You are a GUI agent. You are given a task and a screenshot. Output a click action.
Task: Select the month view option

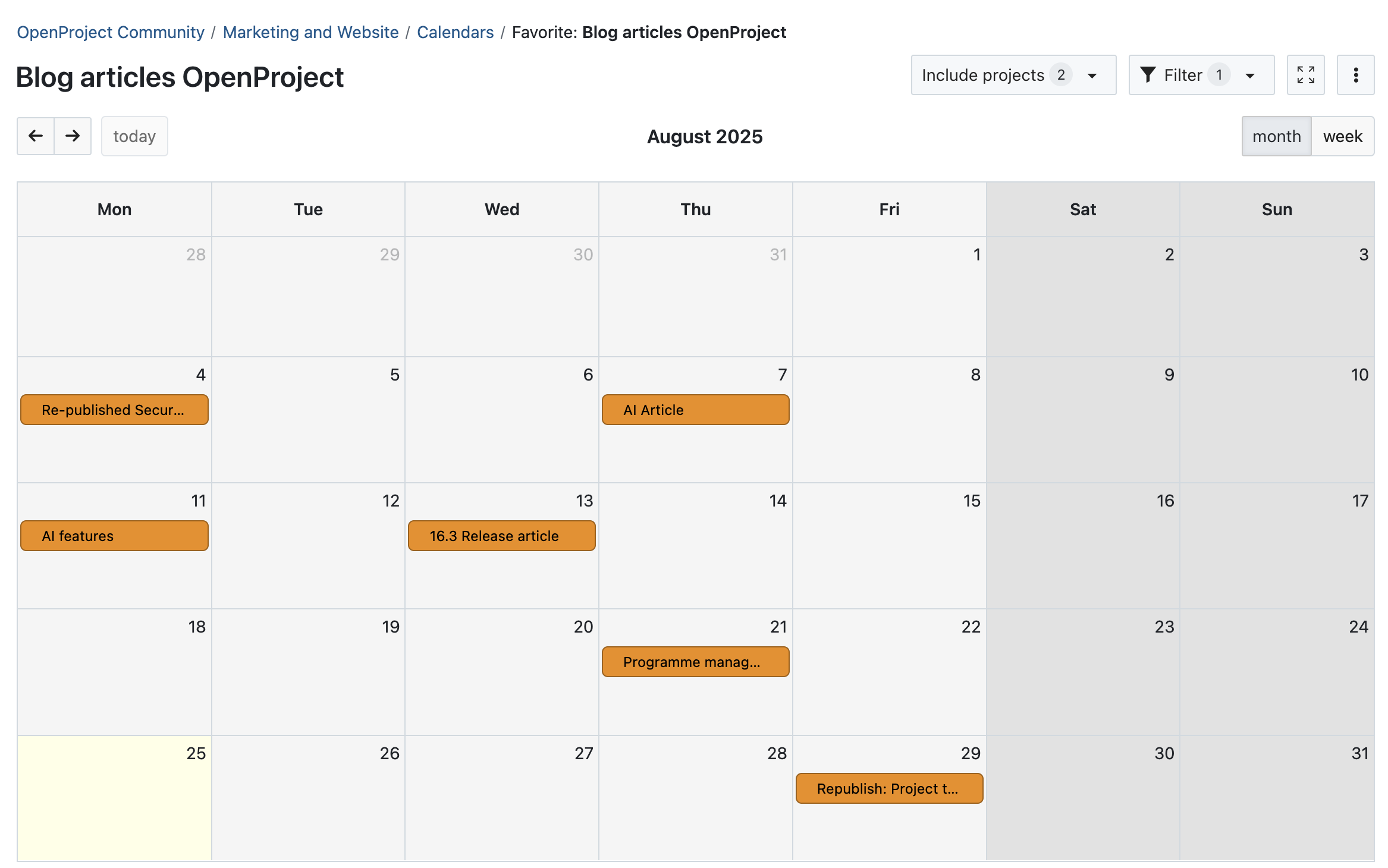[x=1276, y=136]
